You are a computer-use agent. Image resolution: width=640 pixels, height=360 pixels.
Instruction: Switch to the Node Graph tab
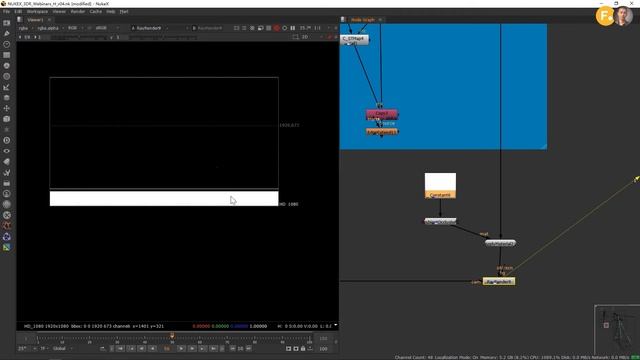point(362,20)
